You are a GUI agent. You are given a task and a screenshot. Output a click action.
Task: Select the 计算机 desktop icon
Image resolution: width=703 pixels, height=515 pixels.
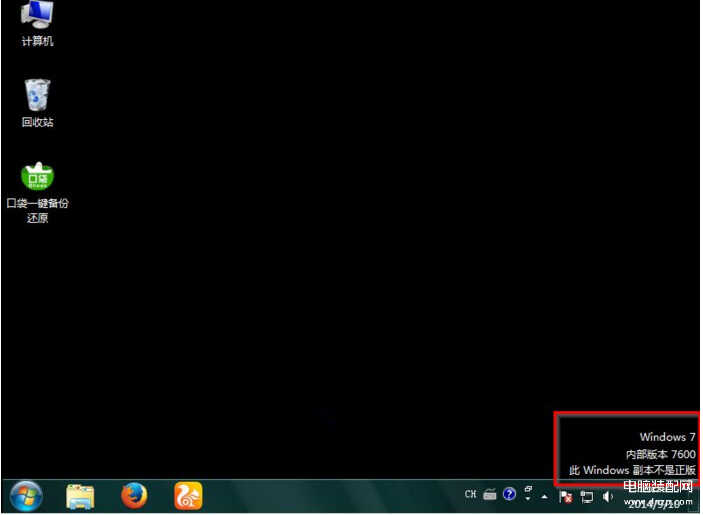click(x=37, y=16)
